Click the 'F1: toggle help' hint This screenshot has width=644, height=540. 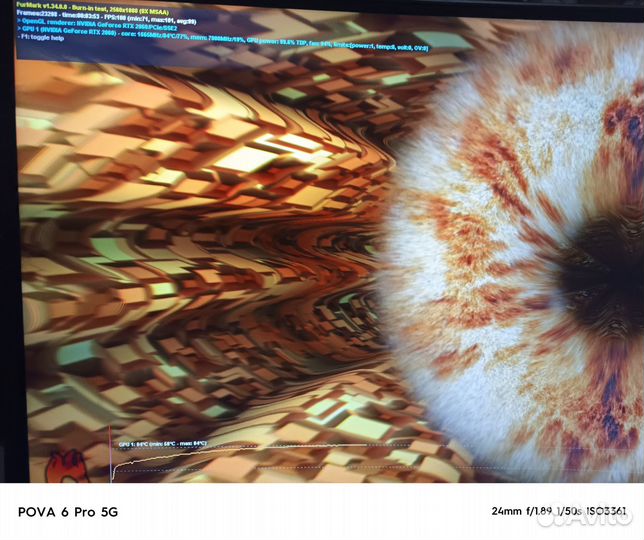tap(41, 37)
